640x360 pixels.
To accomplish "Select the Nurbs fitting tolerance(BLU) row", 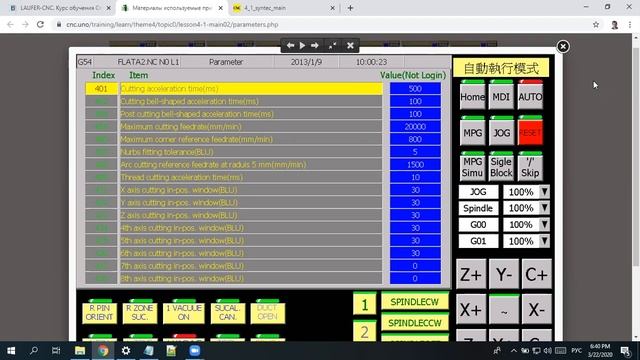I will pos(234,152).
